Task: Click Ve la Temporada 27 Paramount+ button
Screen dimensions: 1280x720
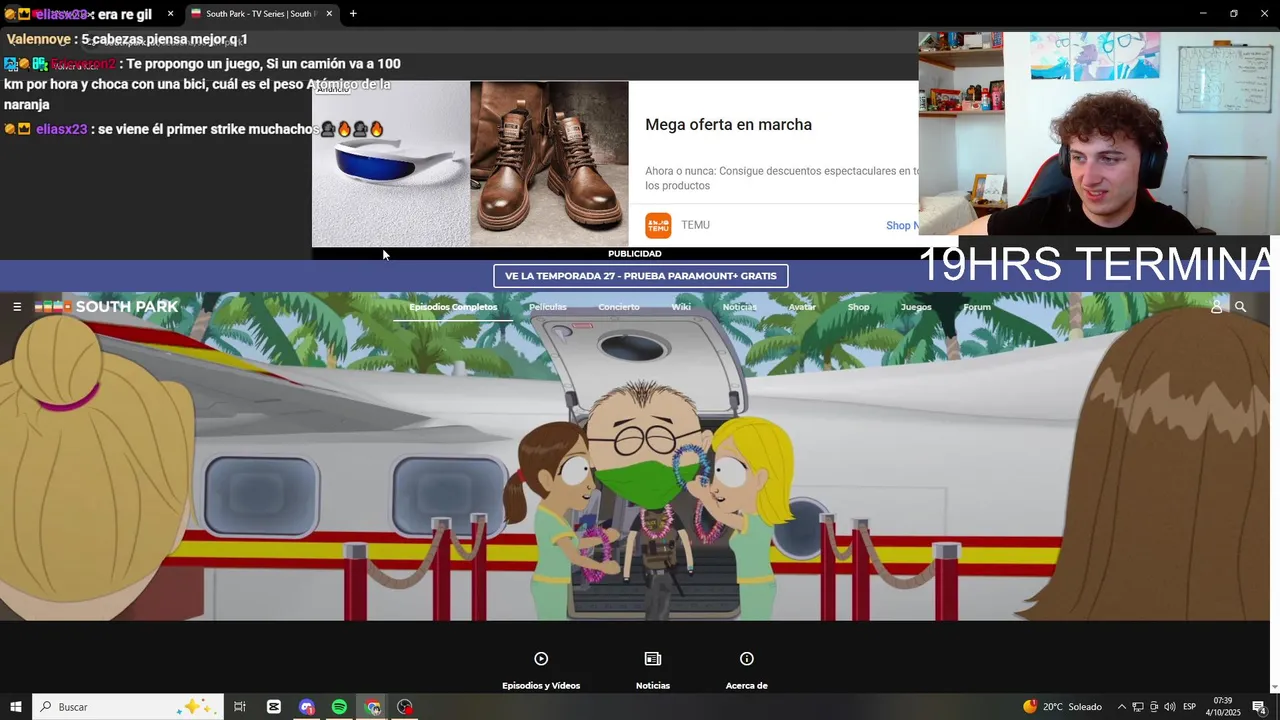Action: (x=641, y=276)
